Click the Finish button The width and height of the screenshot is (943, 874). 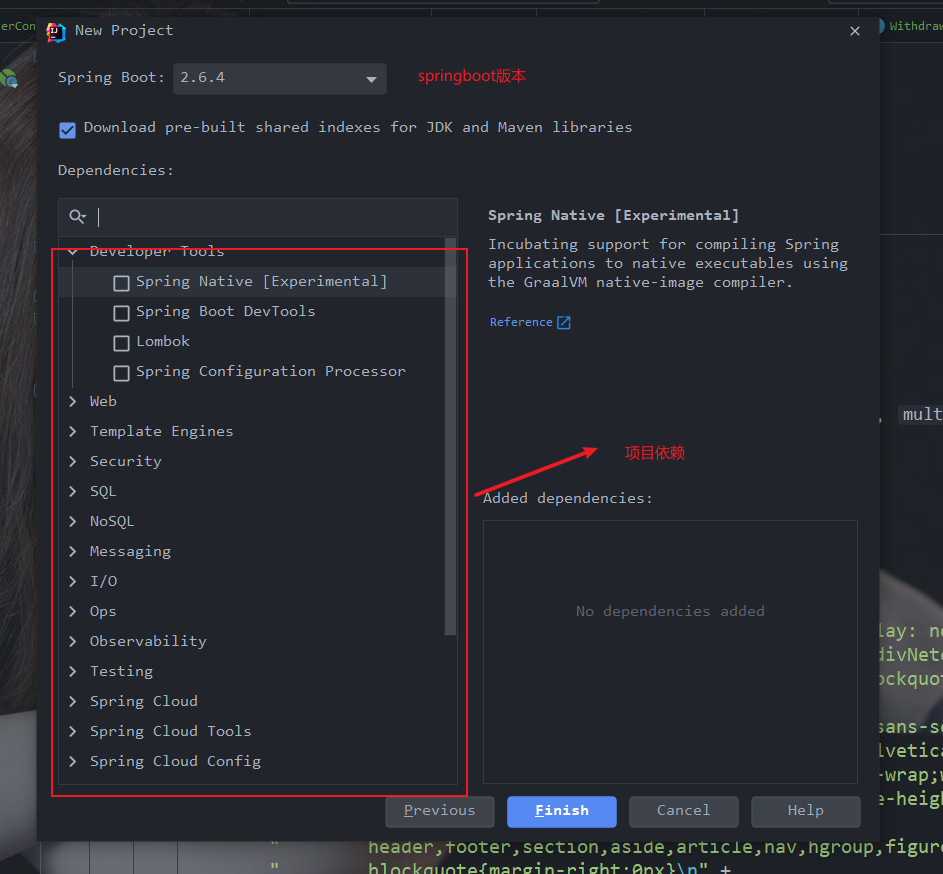coord(562,811)
